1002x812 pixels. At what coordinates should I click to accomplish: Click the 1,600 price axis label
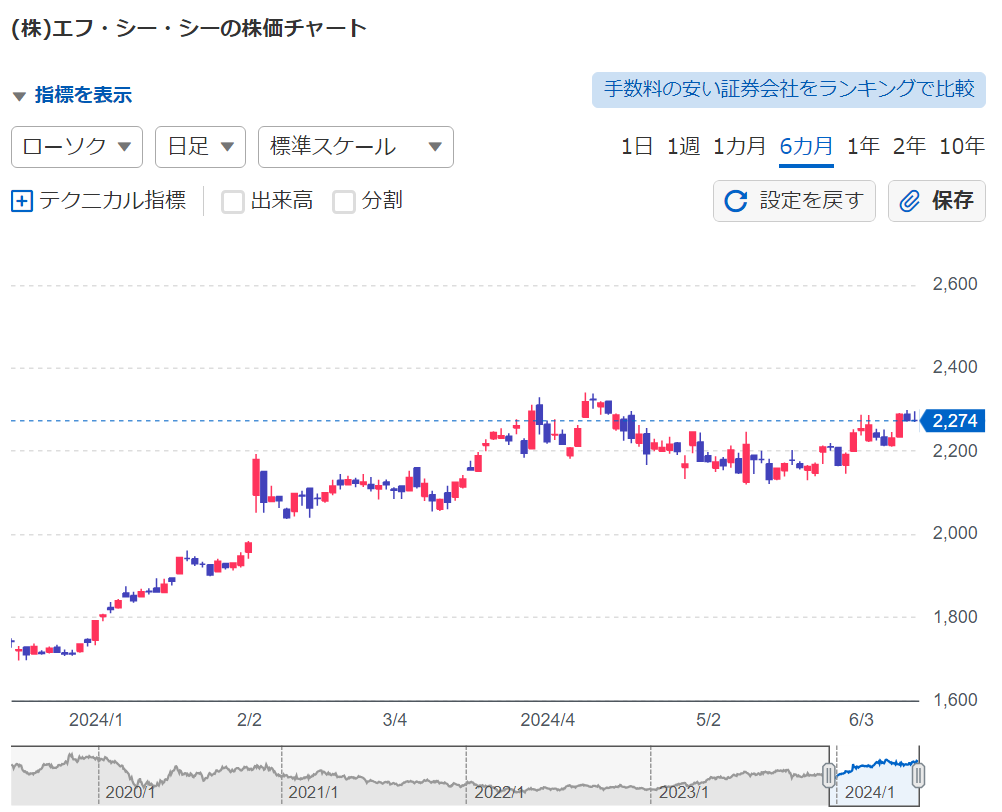955,700
